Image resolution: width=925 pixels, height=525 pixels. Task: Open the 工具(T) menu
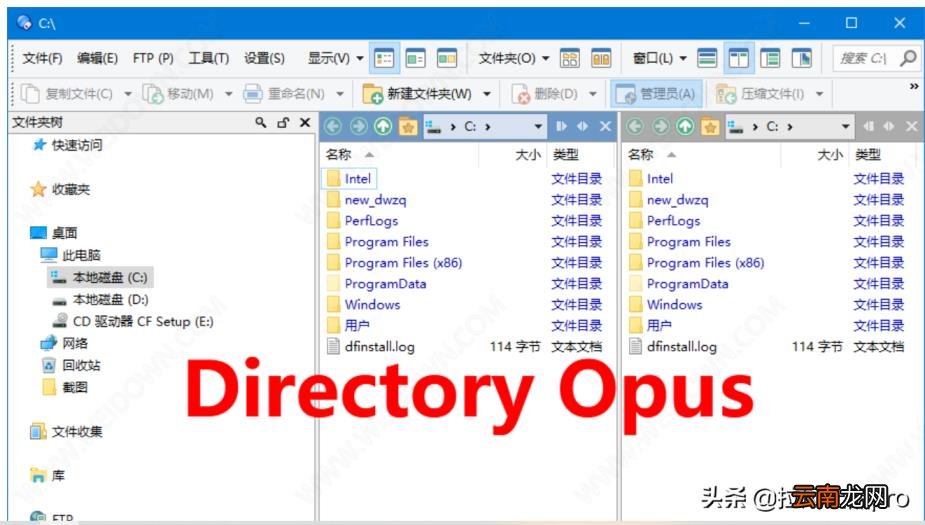coord(209,58)
